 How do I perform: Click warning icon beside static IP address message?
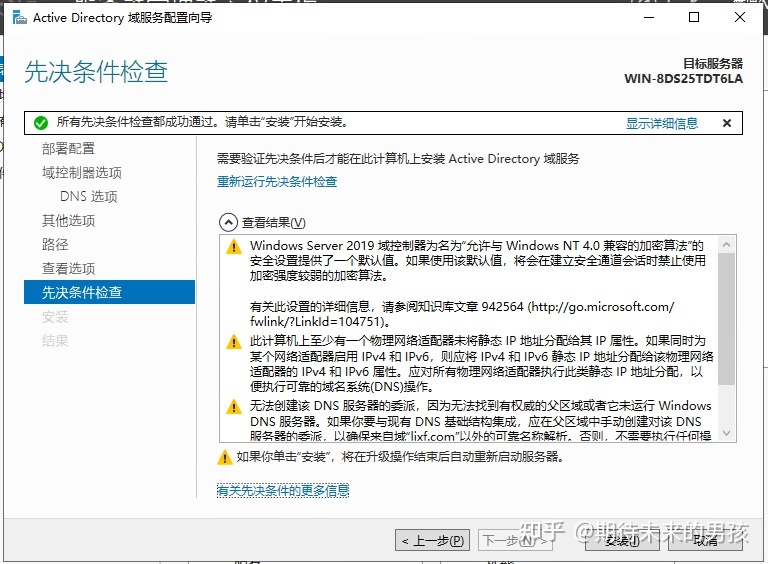234,342
